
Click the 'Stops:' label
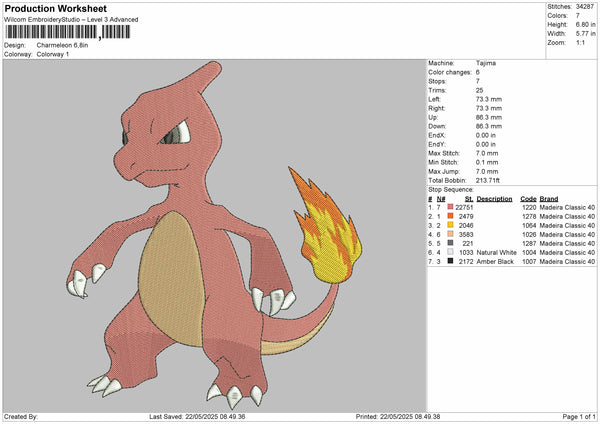tap(437, 81)
